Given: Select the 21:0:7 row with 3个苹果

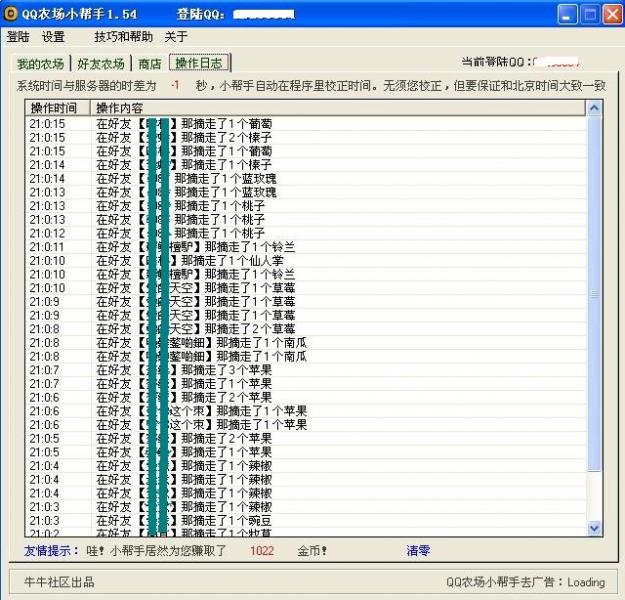Looking at the screenshot, I should pos(305,370).
